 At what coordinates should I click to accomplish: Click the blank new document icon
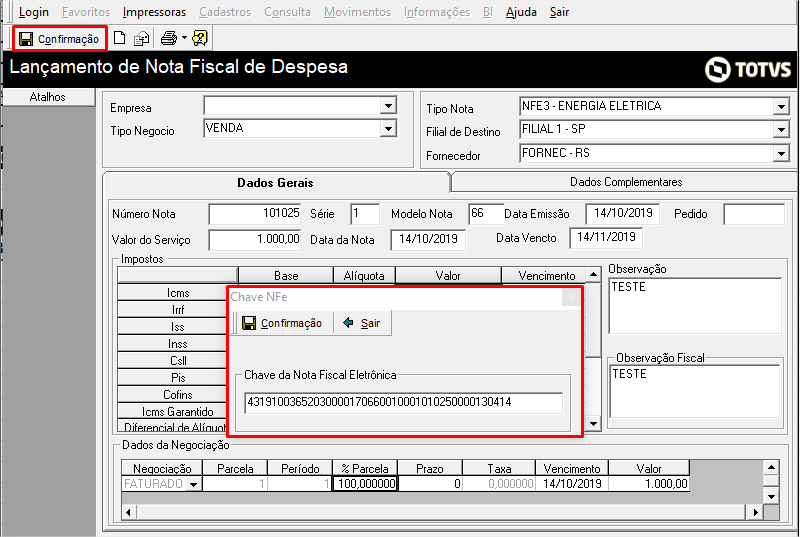tap(119, 38)
